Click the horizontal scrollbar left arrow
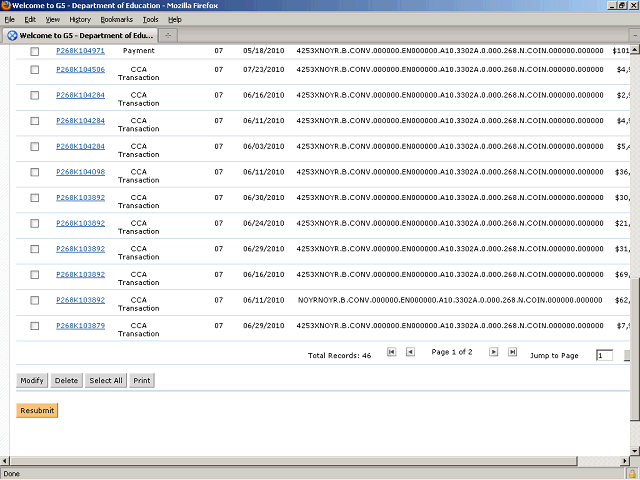The image size is (640, 480). click(6, 462)
